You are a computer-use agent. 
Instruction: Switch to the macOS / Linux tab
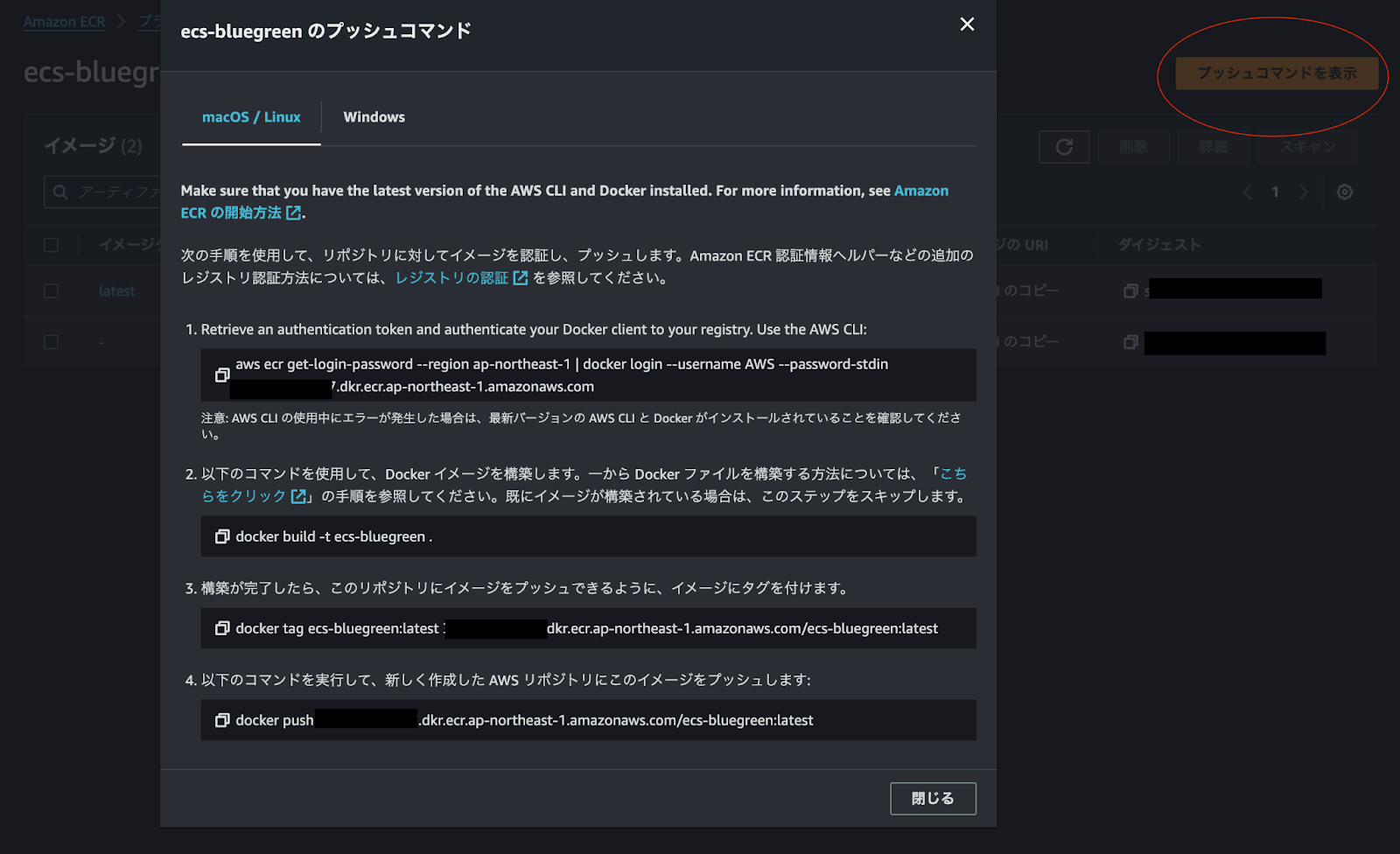click(251, 117)
